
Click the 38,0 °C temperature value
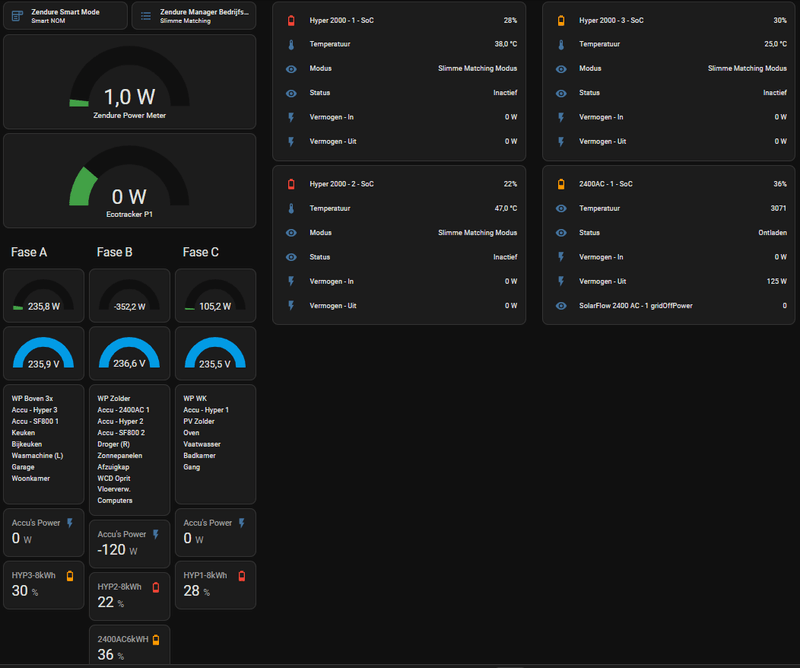tap(505, 44)
